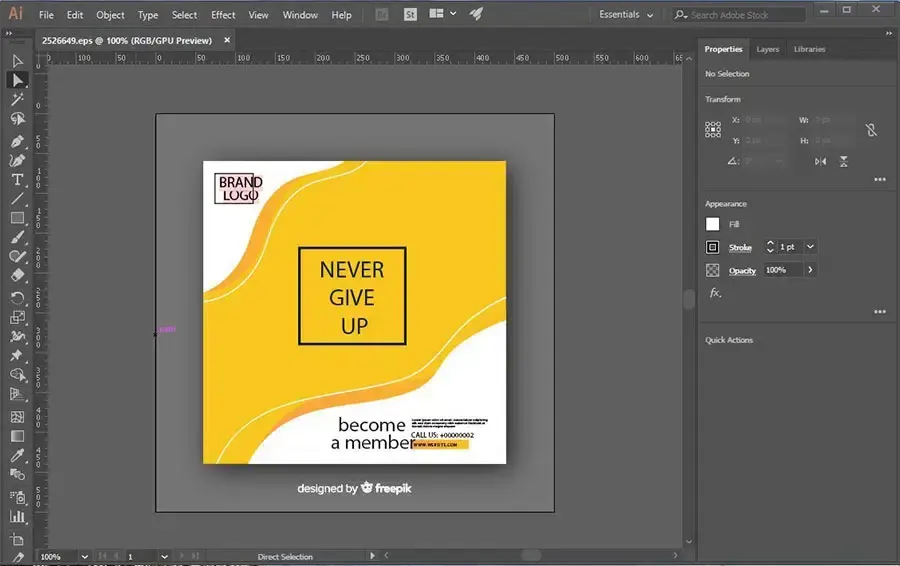Open the Help menu
900x566 pixels.
(341, 15)
